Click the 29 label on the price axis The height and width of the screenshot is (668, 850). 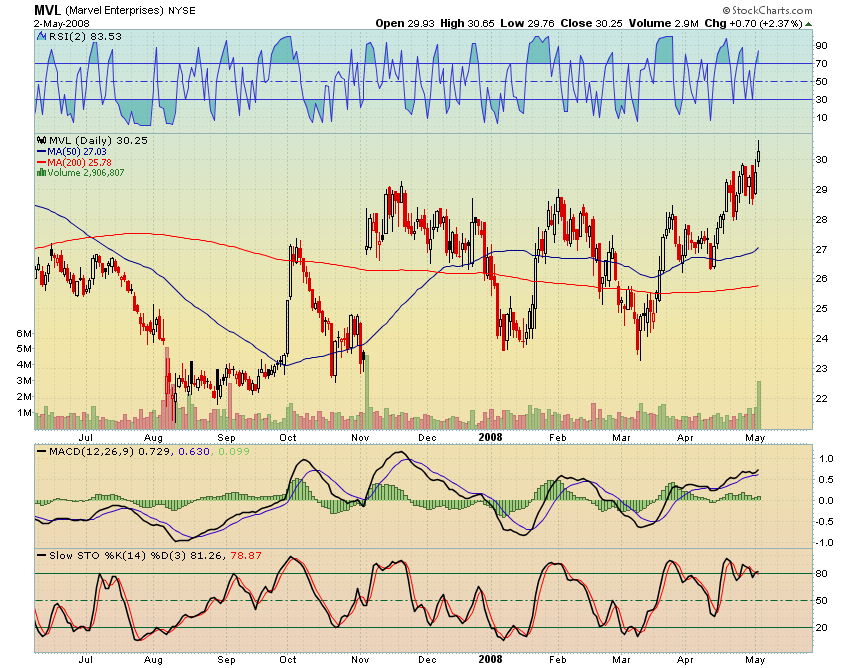(x=821, y=189)
